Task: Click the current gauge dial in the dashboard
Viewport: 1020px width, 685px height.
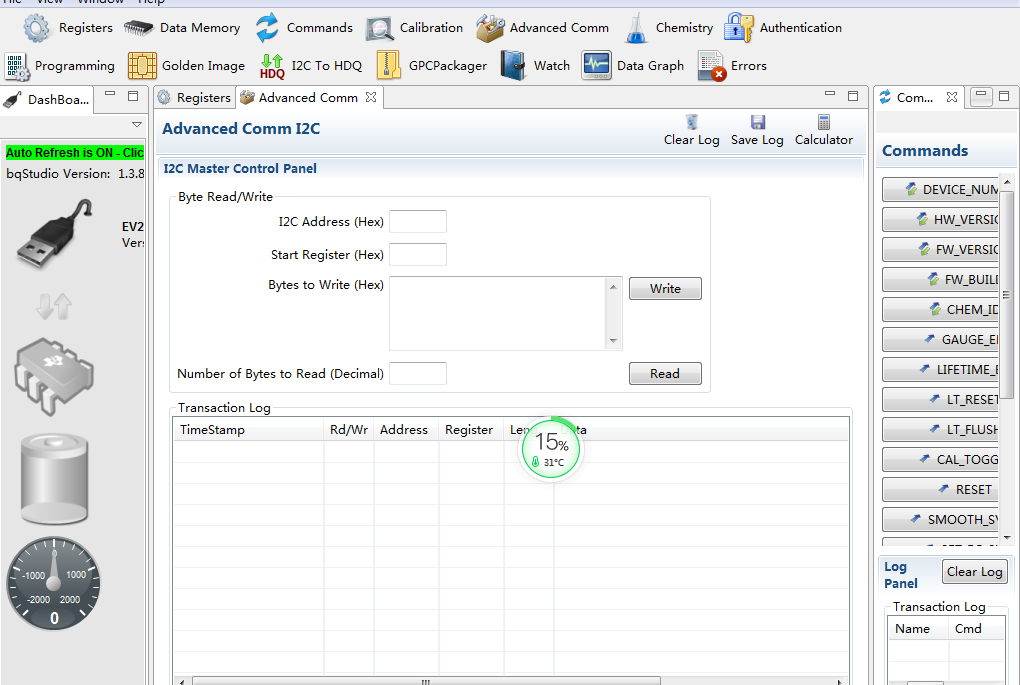Action: [53, 583]
